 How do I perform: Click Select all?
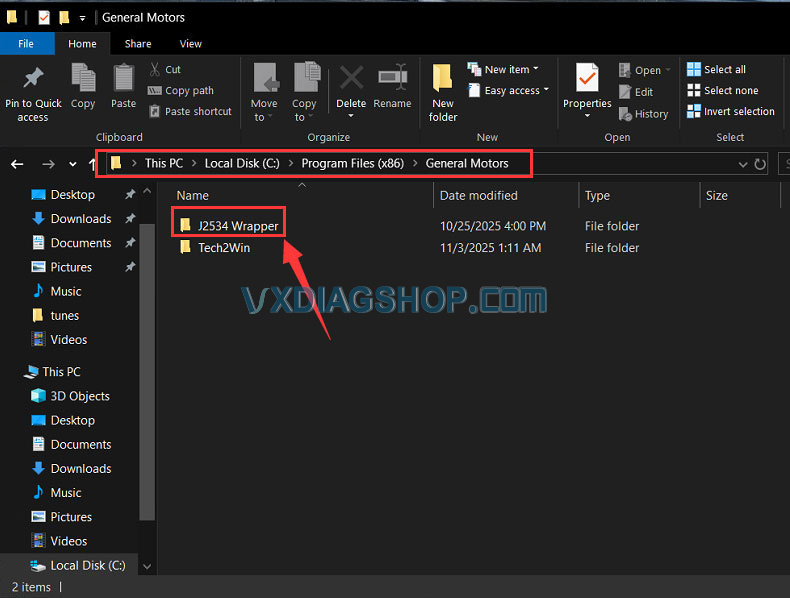coord(716,70)
